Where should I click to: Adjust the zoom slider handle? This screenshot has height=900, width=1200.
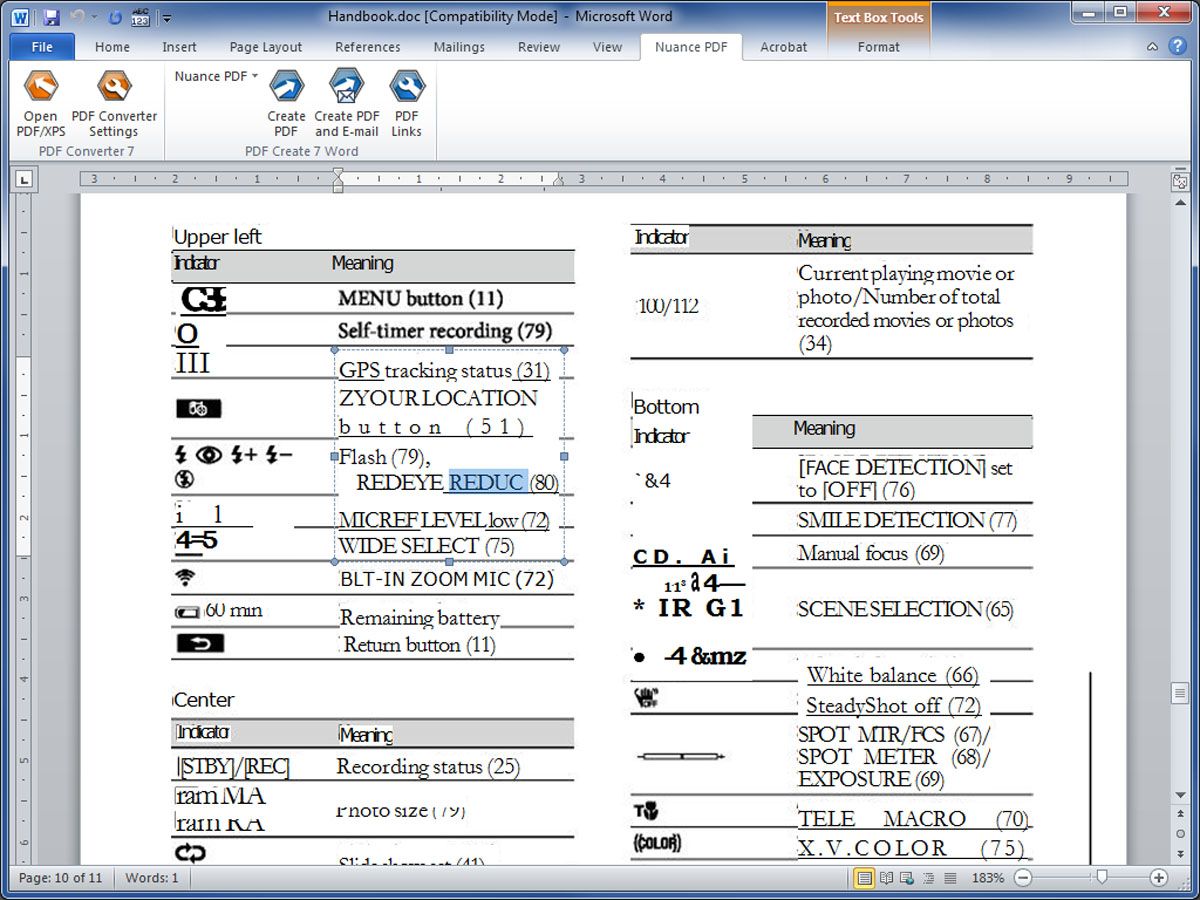pyautogui.click(x=1102, y=878)
